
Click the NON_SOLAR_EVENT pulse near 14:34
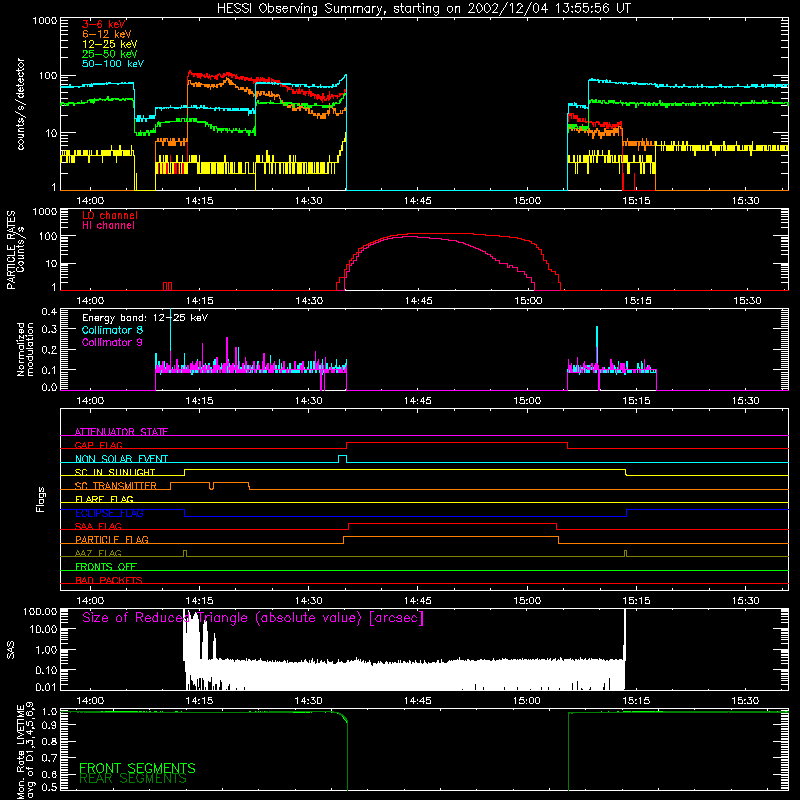[x=342, y=459]
